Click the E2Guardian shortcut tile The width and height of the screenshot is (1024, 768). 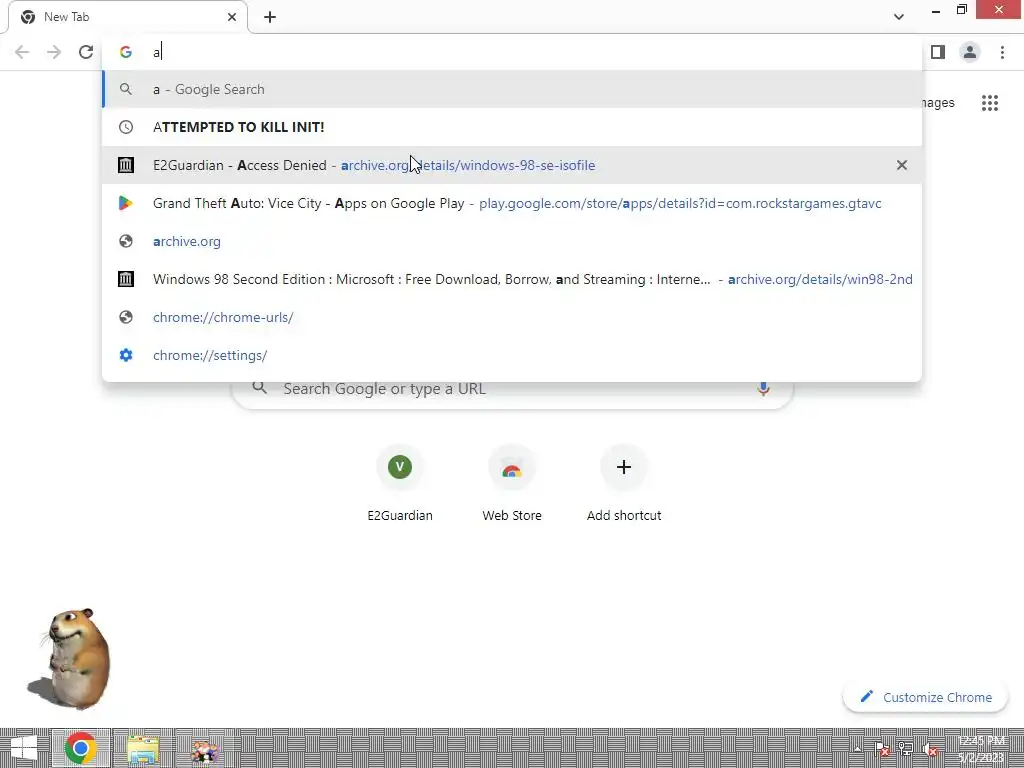click(x=400, y=483)
